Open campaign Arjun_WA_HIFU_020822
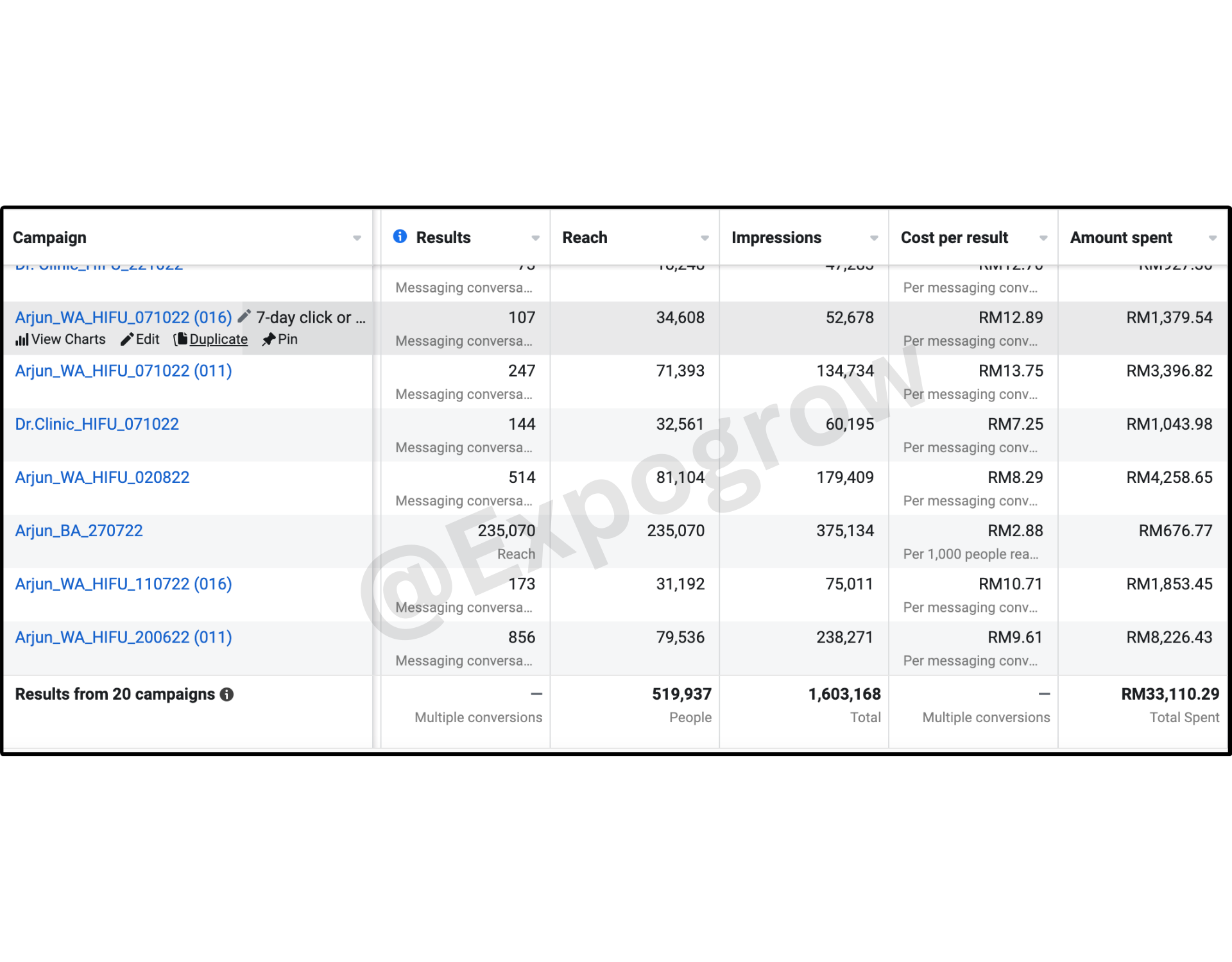 coord(102,477)
